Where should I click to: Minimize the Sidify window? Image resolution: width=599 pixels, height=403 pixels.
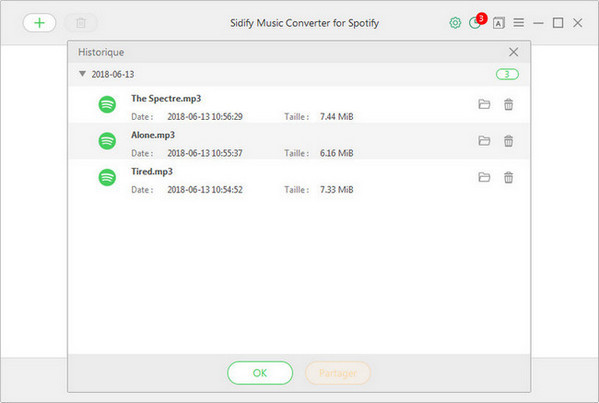tap(538, 23)
